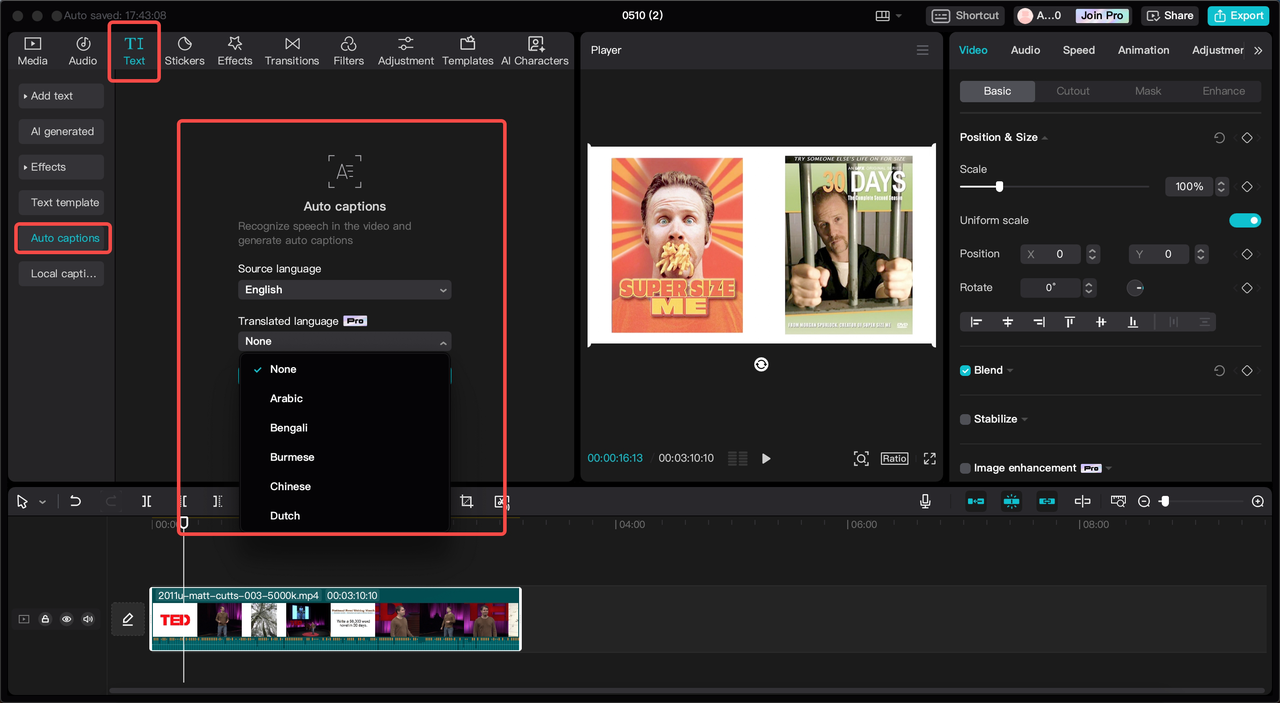Open the layout dropdown in title bar
The height and width of the screenshot is (703, 1280).
[888, 16]
